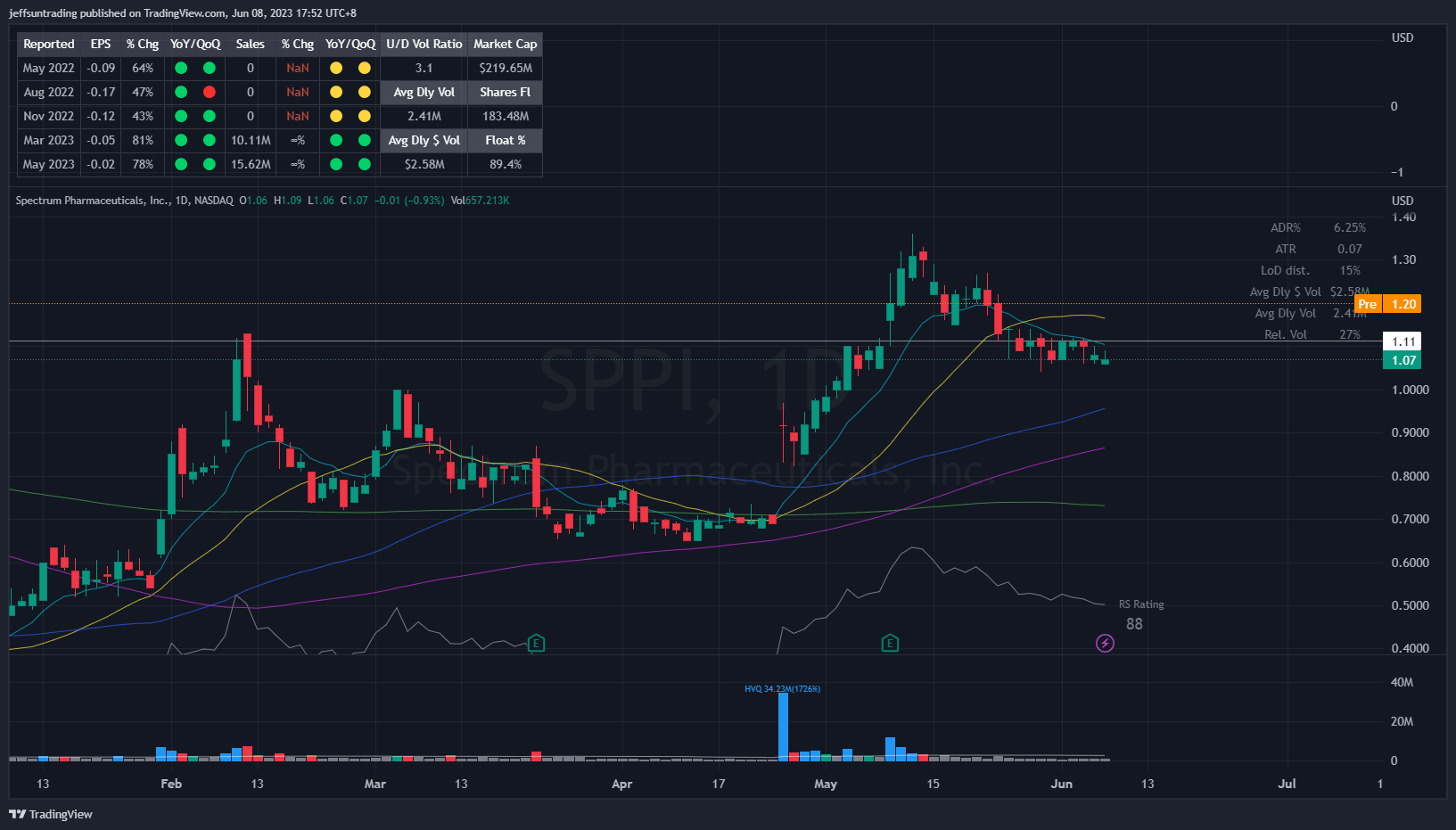Click the Jul date axis label
Screen dimensions: 1456x830
pos(1287,784)
